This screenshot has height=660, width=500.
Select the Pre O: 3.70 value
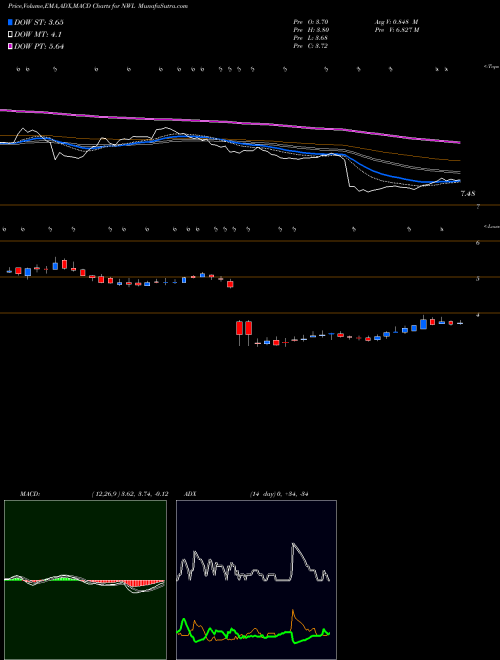tap(311, 22)
